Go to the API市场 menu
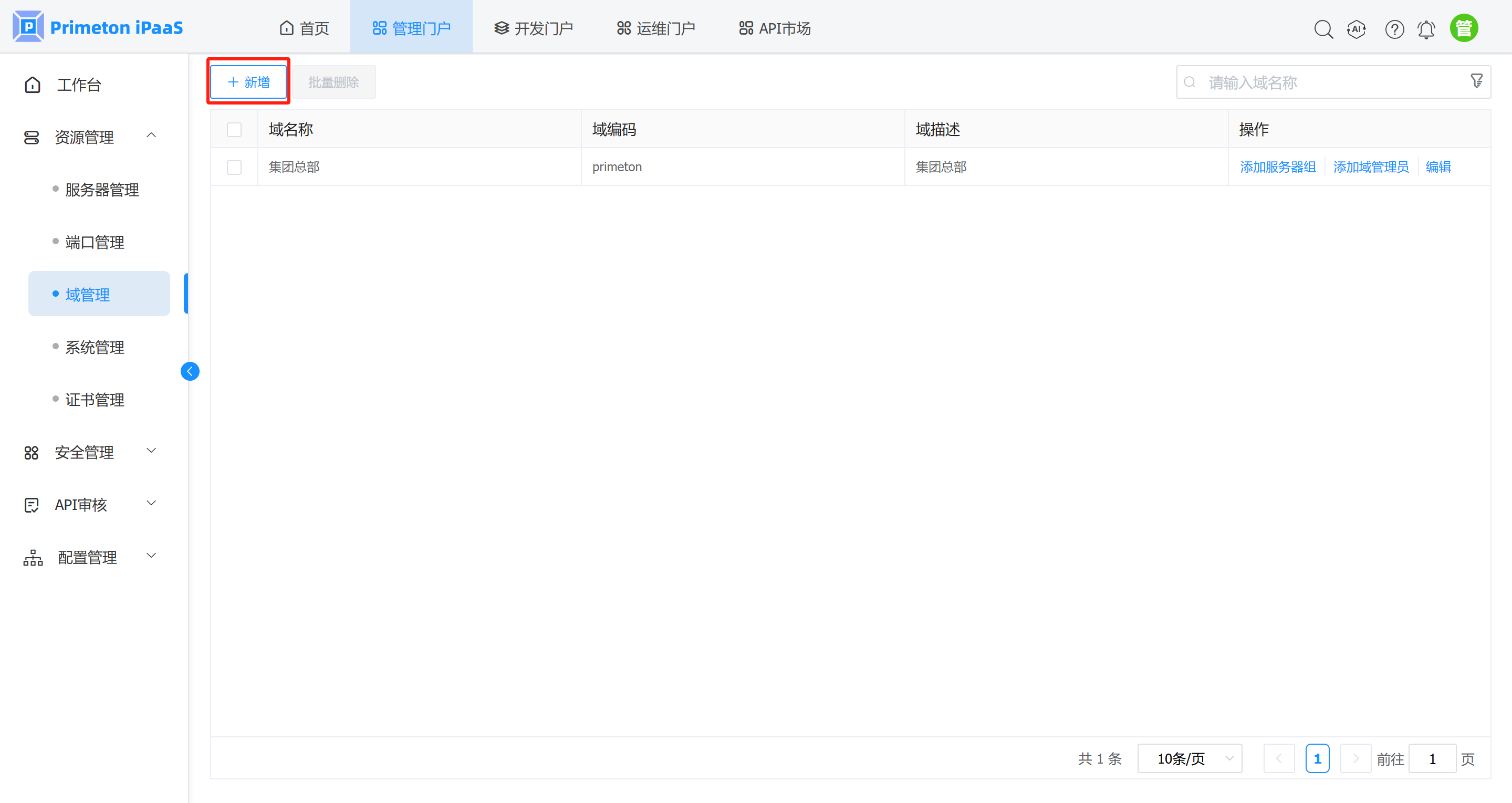The image size is (1512, 803). [774, 27]
